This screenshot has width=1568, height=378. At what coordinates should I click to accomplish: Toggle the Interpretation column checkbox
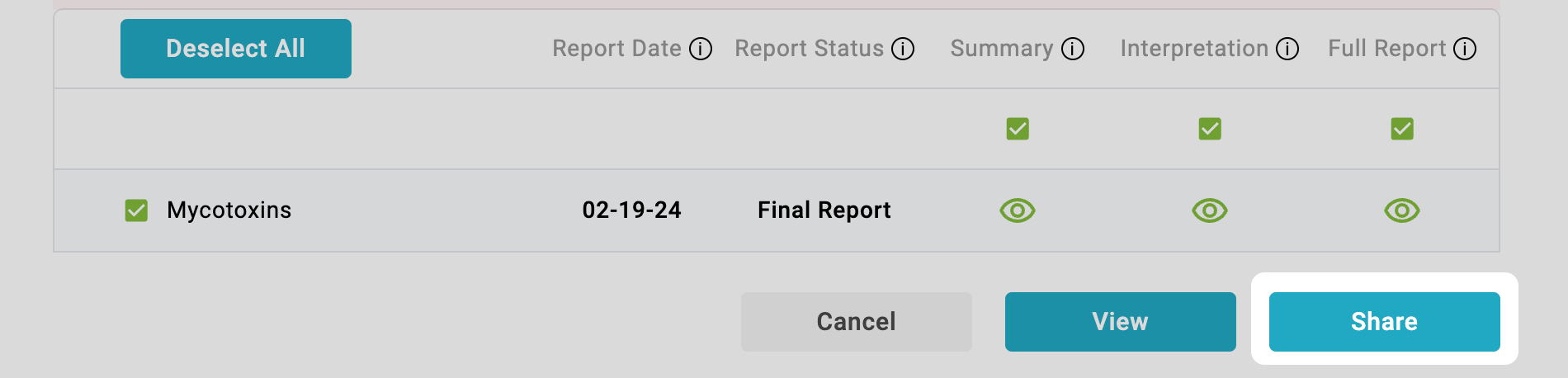coord(1210,129)
